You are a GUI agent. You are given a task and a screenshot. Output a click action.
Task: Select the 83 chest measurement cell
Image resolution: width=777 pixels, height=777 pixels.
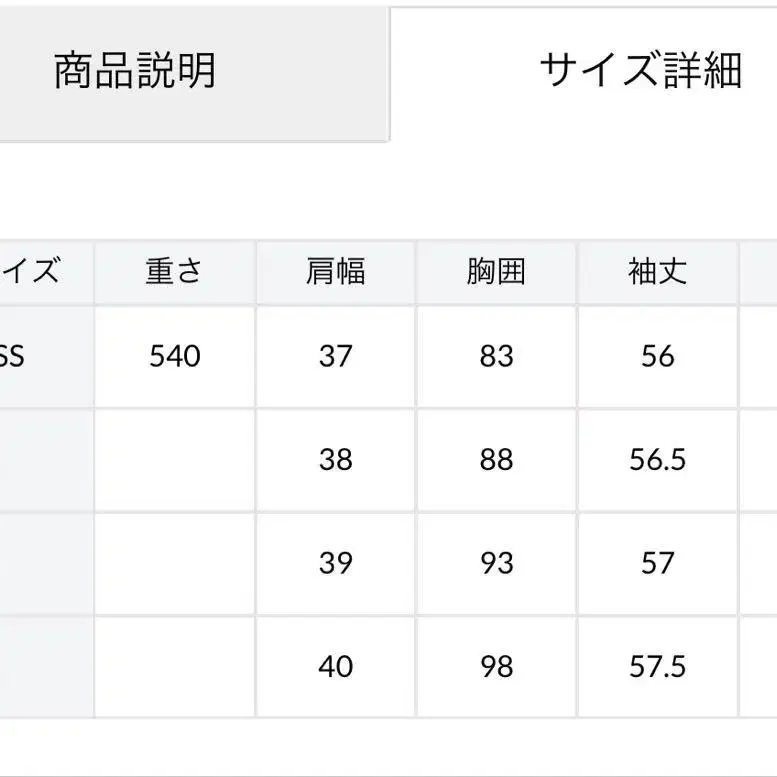[496, 356]
